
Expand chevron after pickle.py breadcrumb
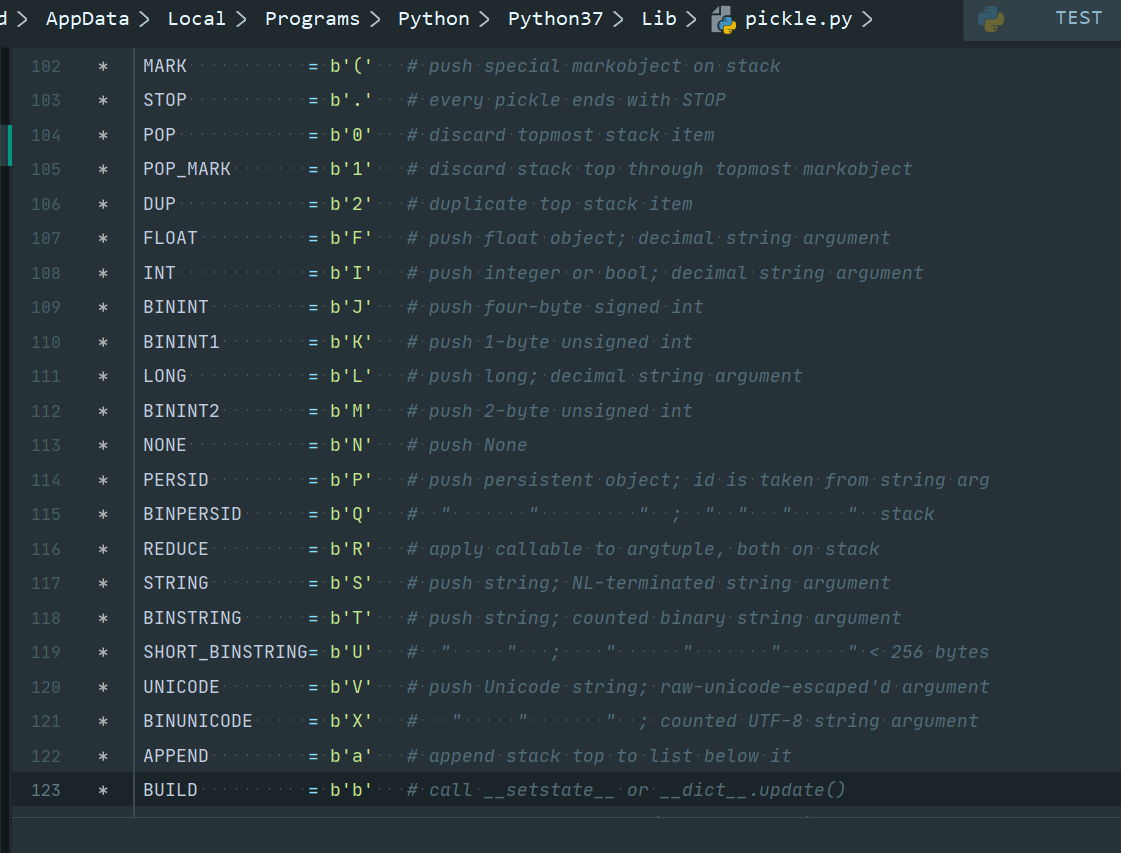coord(867,19)
